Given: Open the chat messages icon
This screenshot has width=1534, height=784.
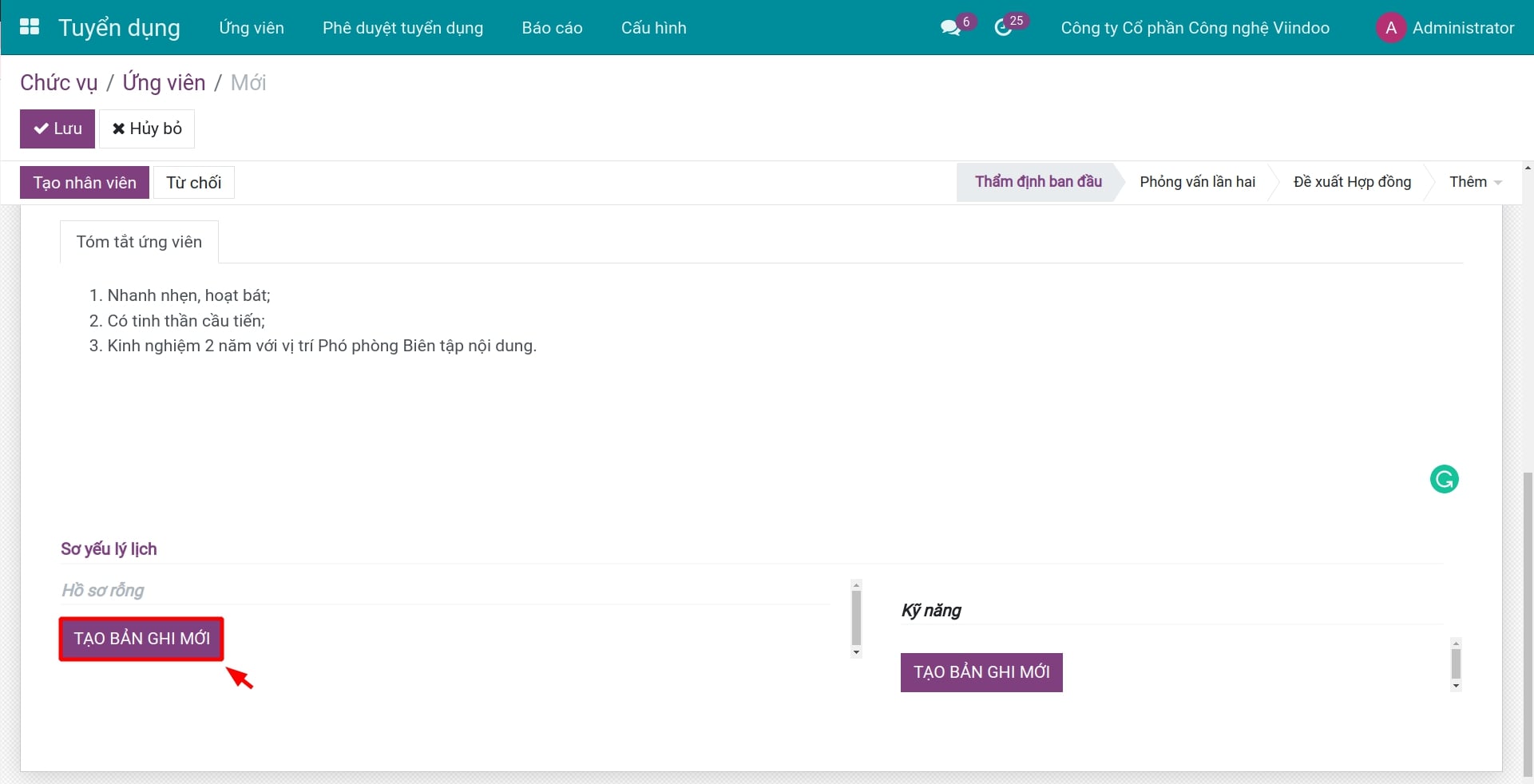Looking at the screenshot, I should (x=949, y=28).
